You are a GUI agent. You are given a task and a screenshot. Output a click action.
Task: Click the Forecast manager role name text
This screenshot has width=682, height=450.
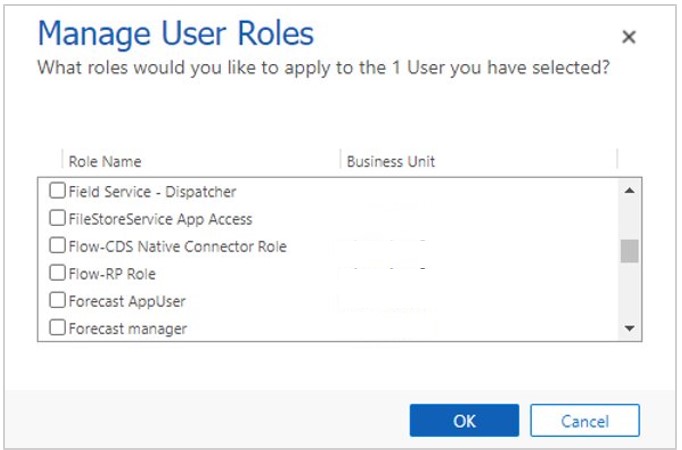128,327
